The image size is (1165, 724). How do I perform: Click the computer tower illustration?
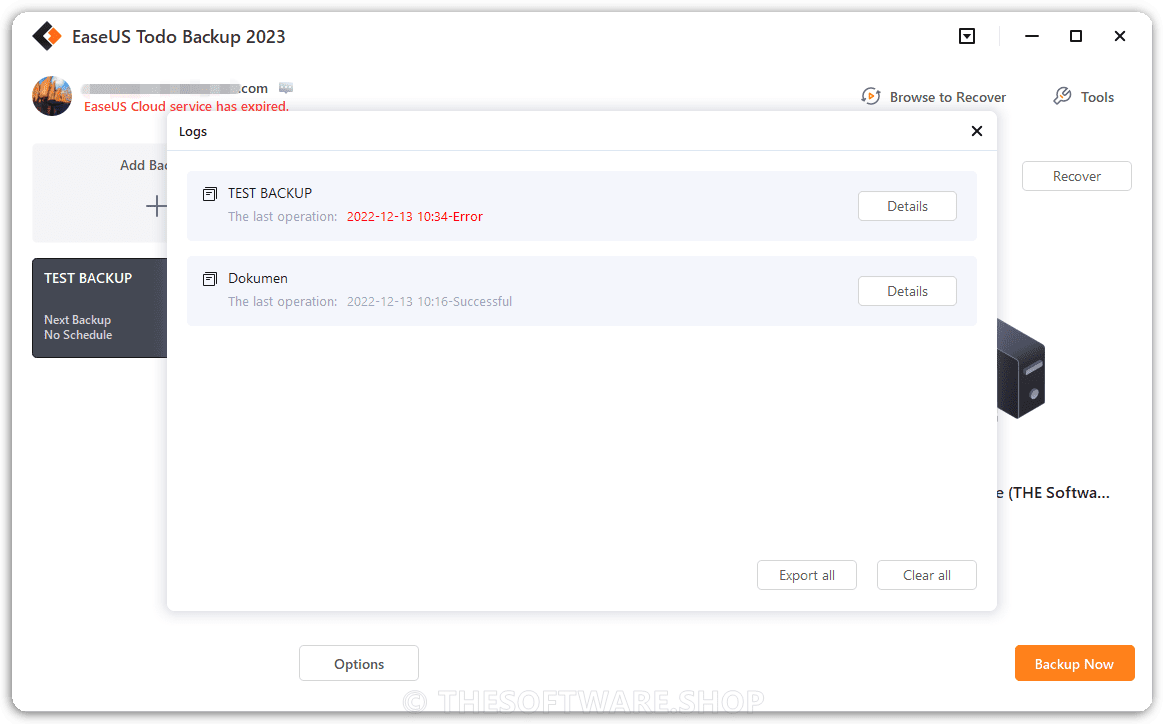1021,369
